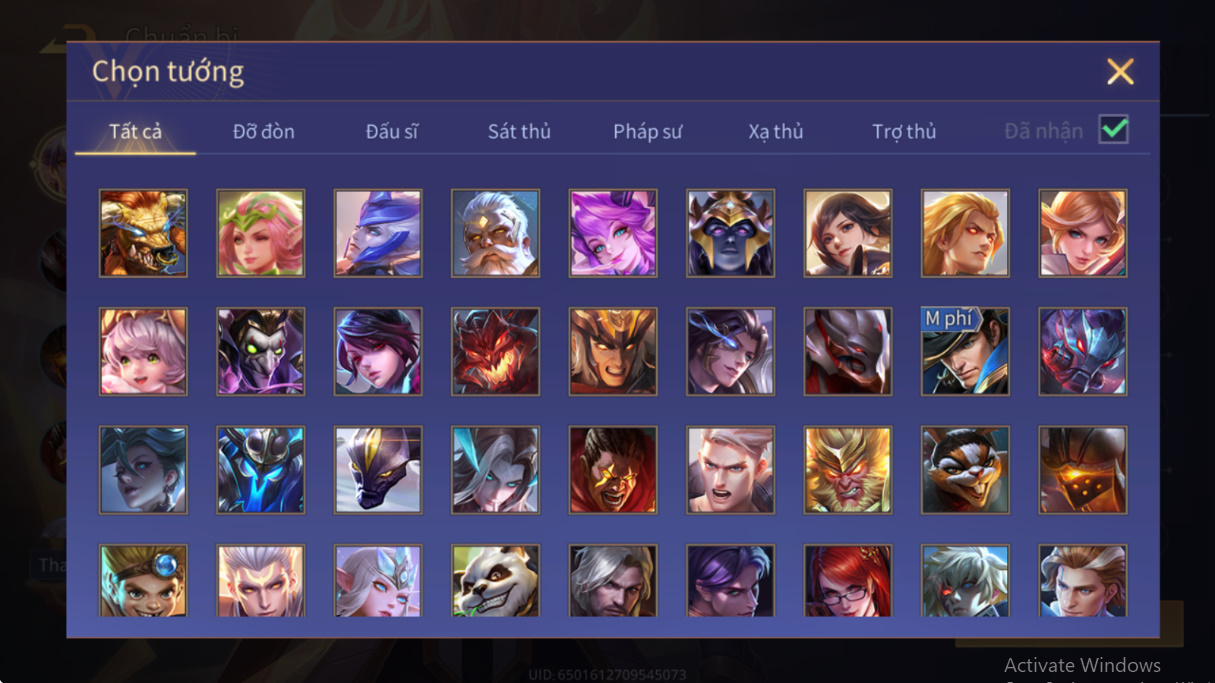Show the 'Xạ thủ' heroes tab

click(x=776, y=131)
